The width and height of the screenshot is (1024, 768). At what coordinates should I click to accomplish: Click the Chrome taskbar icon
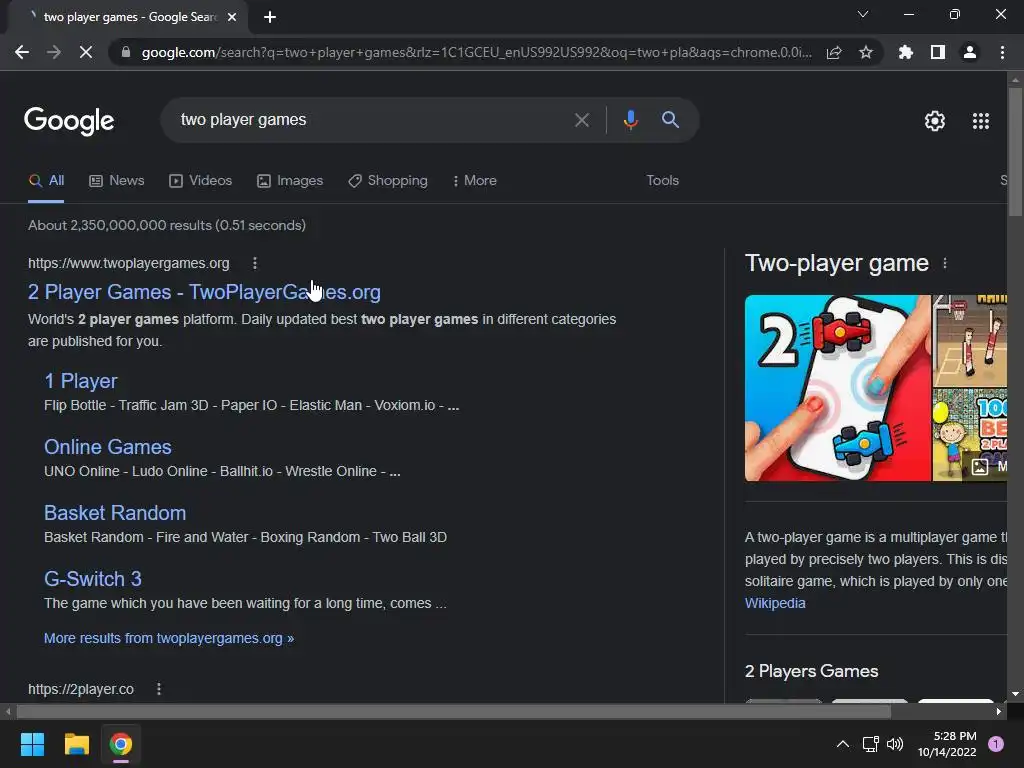121,744
